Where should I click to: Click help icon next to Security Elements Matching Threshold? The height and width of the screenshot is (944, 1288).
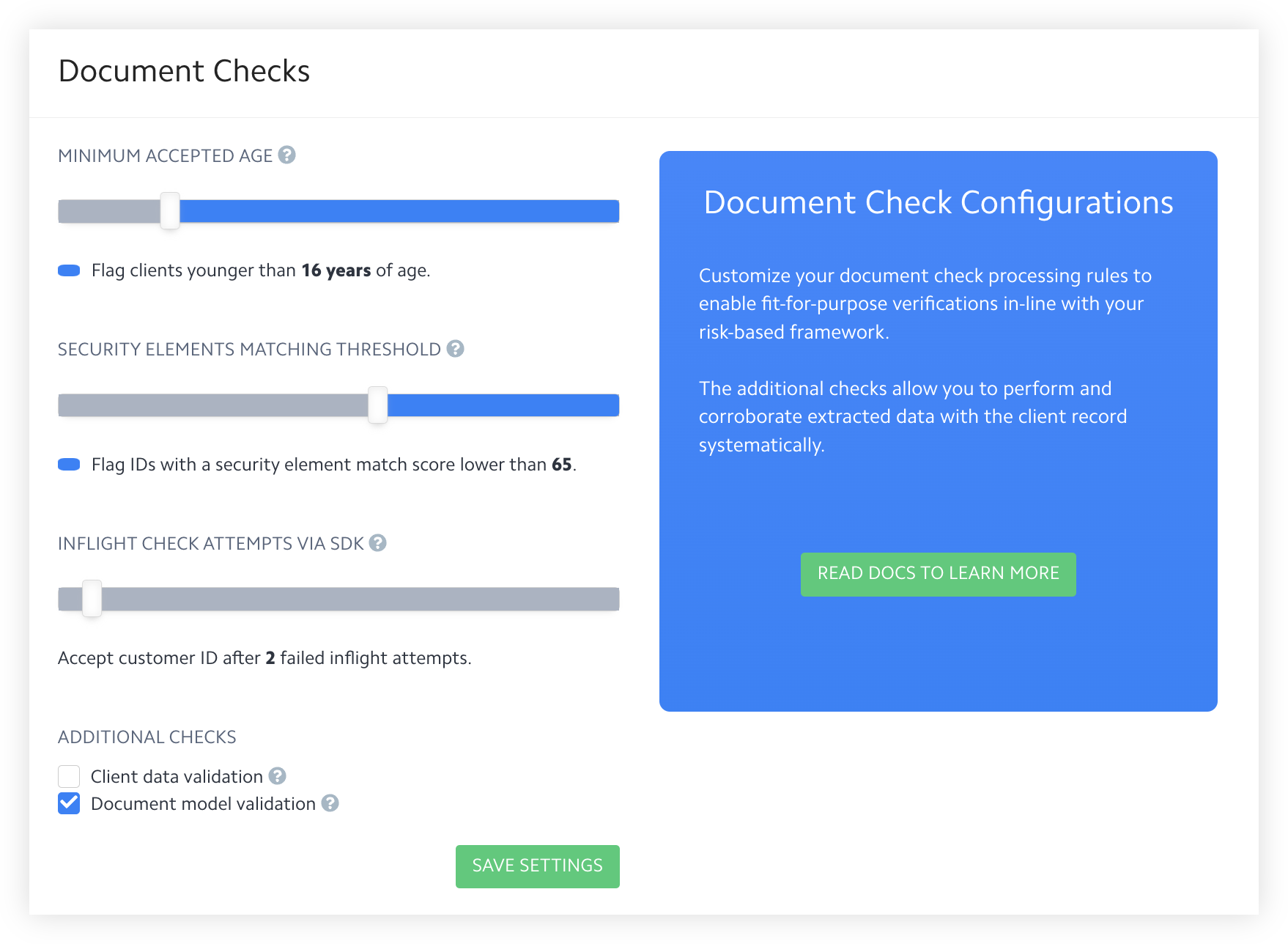[x=455, y=349]
